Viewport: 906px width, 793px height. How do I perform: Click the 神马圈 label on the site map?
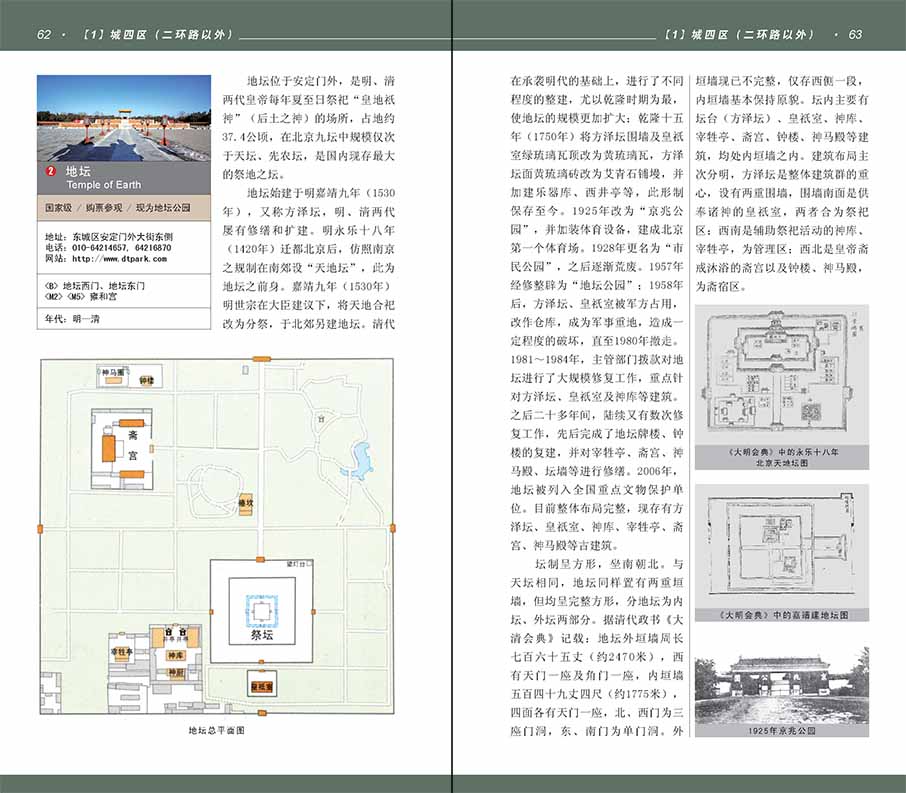[x=113, y=373]
